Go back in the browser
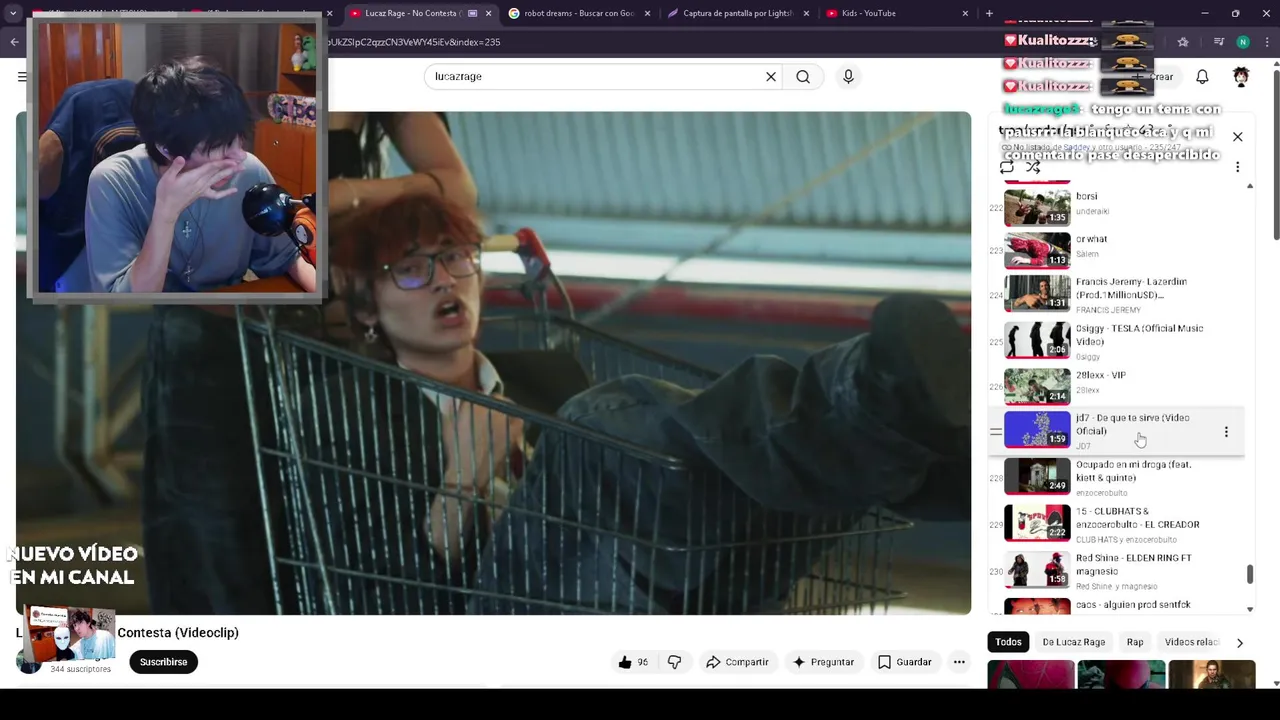Screen dimensions: 1280x720 pos(14,42)
